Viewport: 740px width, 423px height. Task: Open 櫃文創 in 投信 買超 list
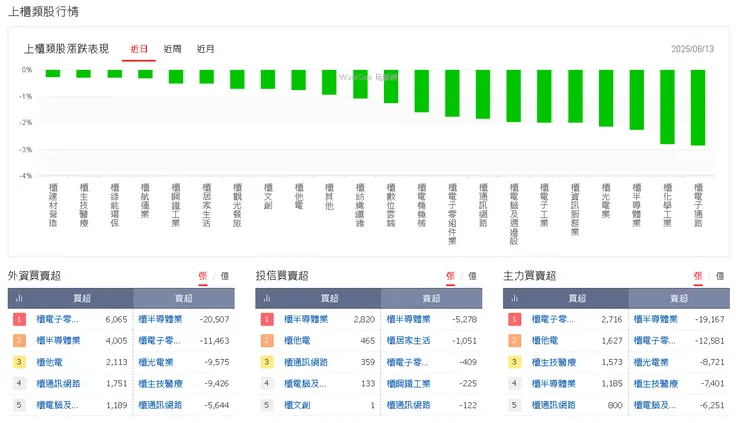pos(297,405)
